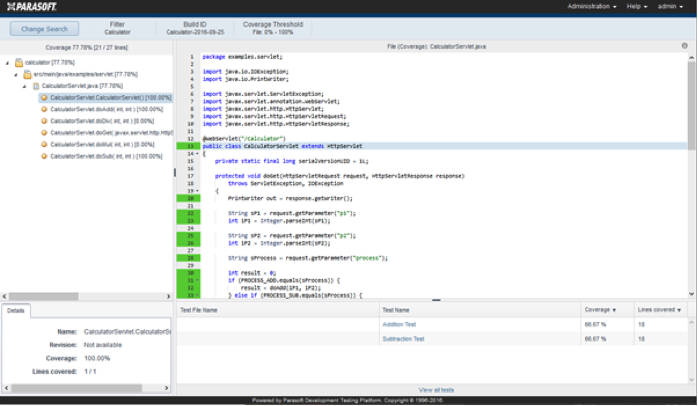Screen dimensions: 698x406
Task: Select CalculatorServlet.CalculatorServlet() tree row
Action: pos(105,97)
